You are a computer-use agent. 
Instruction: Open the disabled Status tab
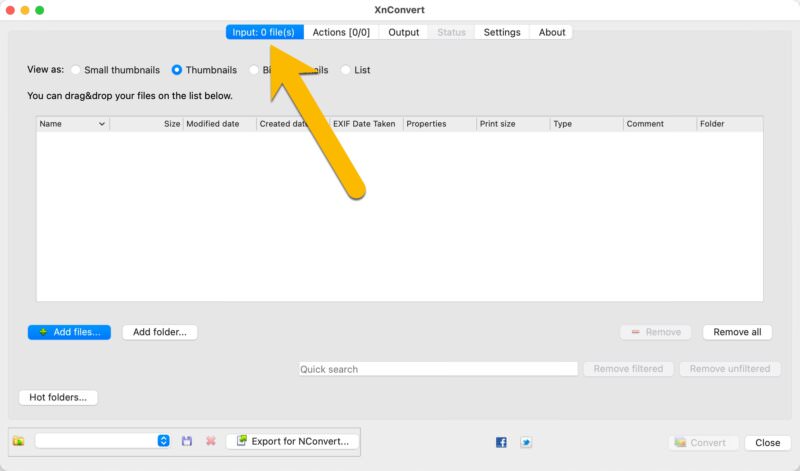pos(452,32)
